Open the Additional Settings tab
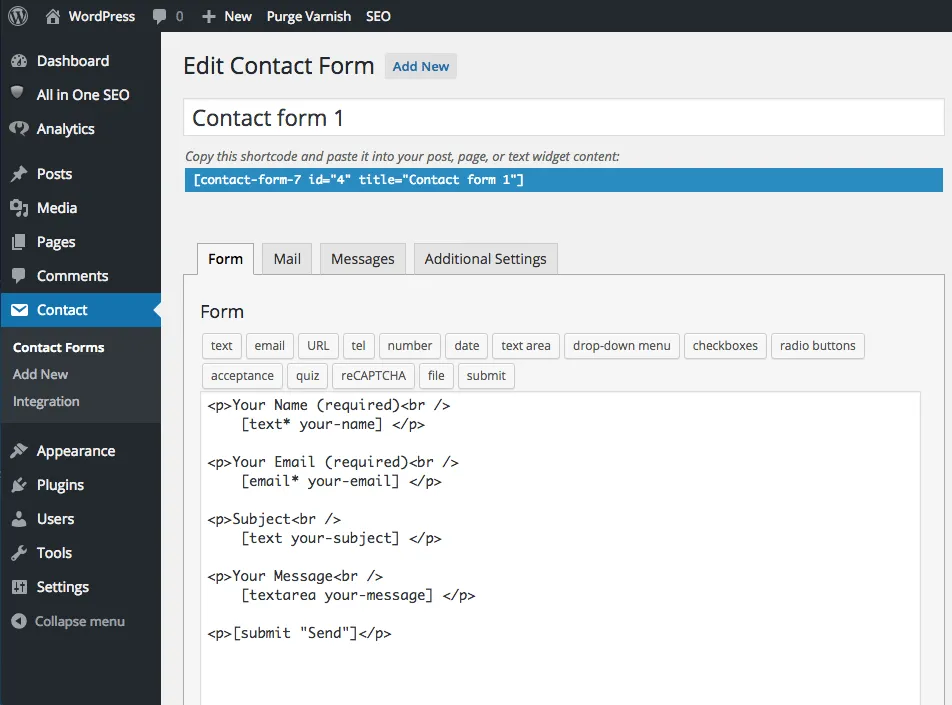This screenshot has width=952, height=705. tap(485, 259)
